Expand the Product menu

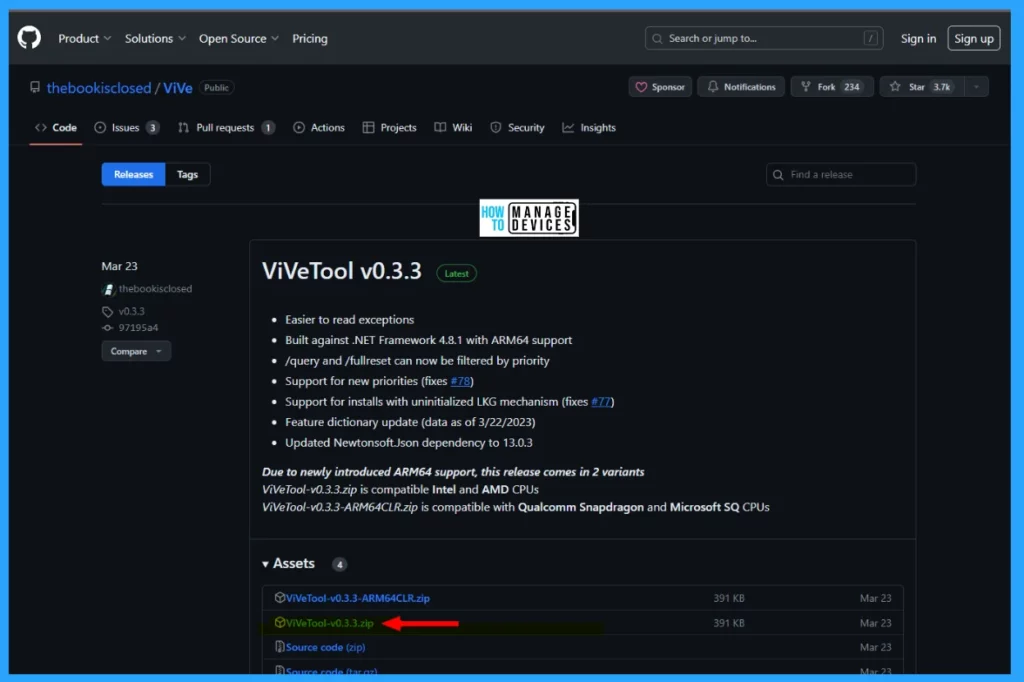tap(84, 39)
